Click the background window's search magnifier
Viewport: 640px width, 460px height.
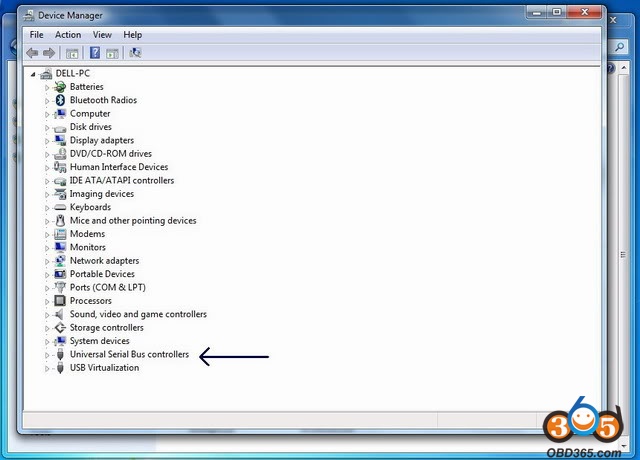(620, 47)
